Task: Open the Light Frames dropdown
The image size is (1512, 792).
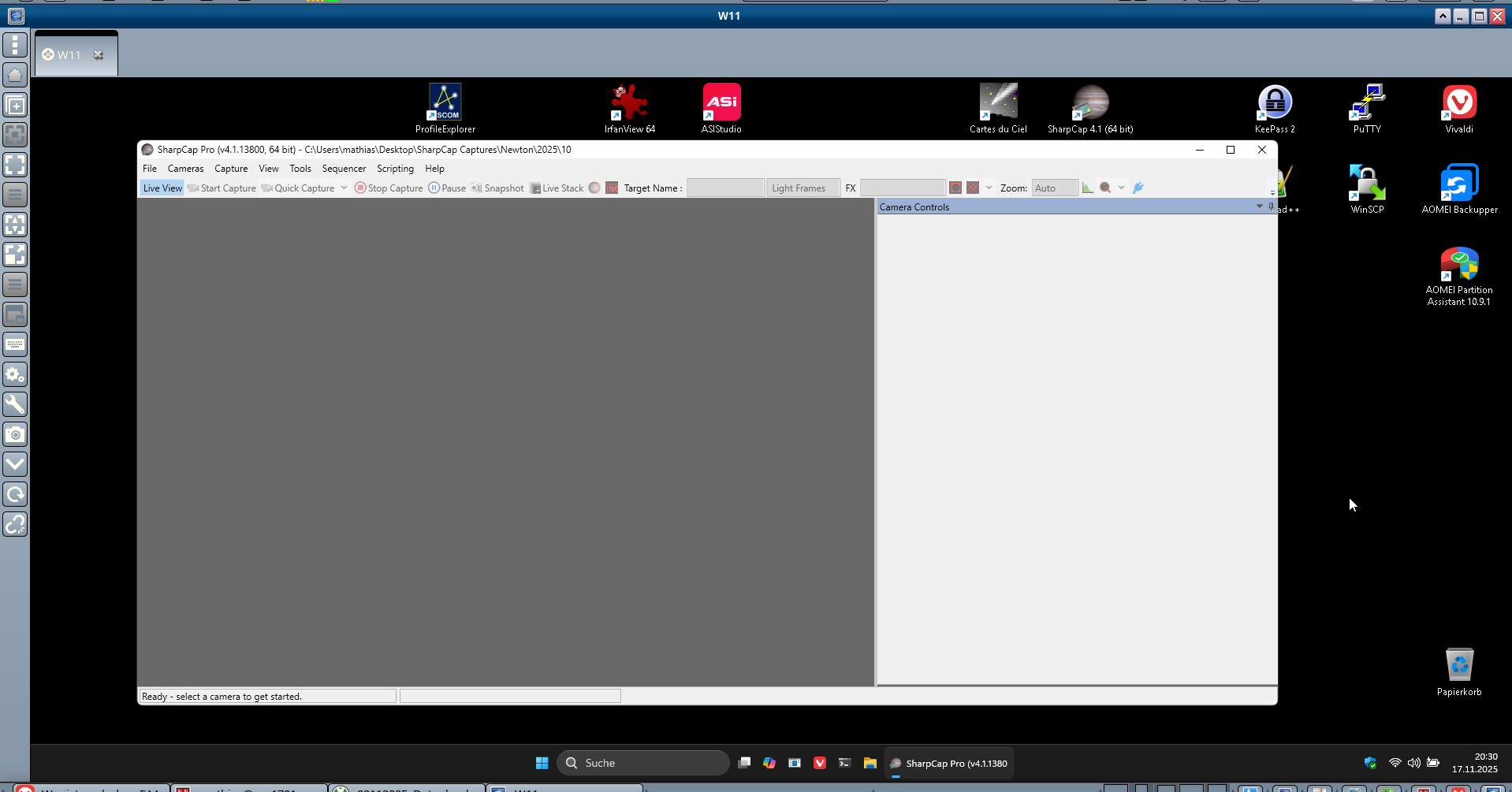Action: pyautogui.click(x=803, y=188)
